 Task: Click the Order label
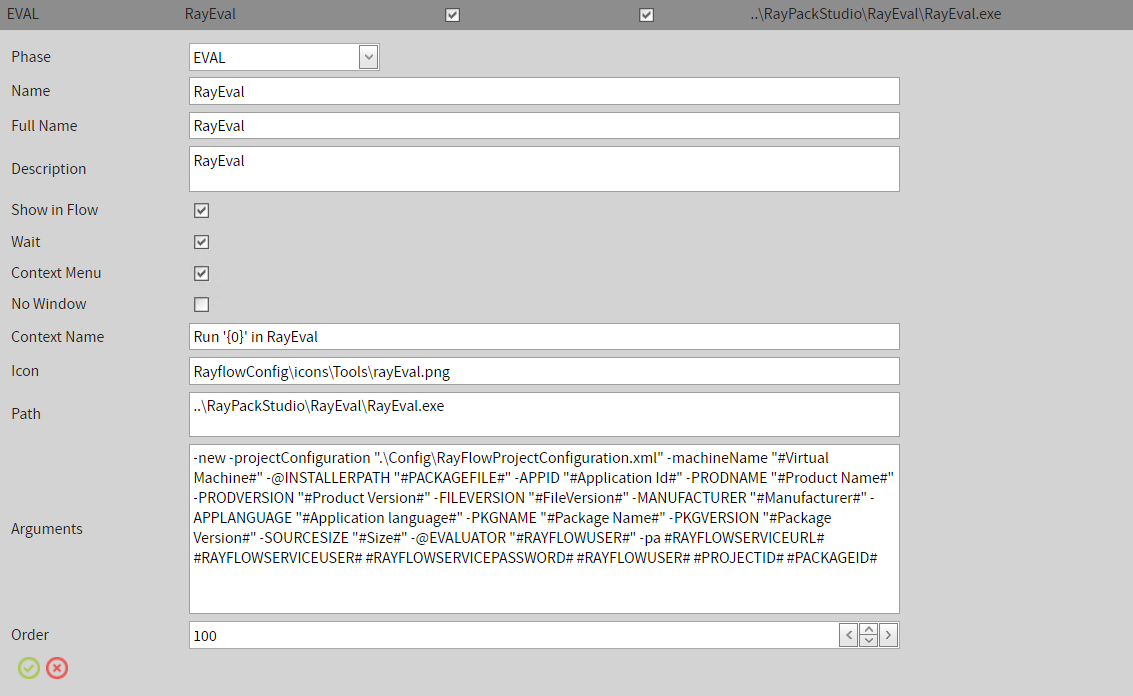pos(30,635)
